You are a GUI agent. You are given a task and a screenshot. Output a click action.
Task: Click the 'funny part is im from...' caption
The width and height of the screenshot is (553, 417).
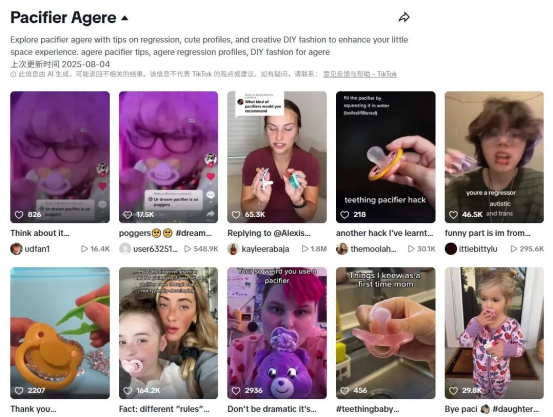tap(487, 233)
